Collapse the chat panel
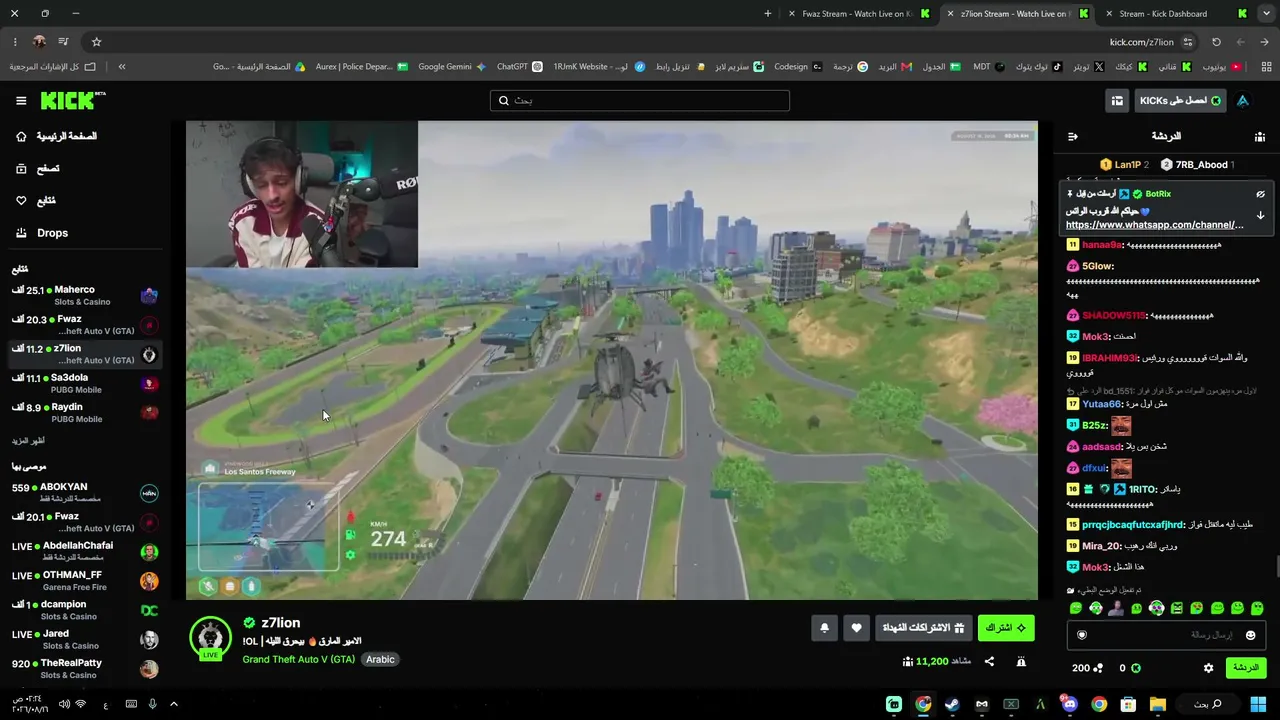This screenshot has width=1280, height=720. [x=1072, y=136]
